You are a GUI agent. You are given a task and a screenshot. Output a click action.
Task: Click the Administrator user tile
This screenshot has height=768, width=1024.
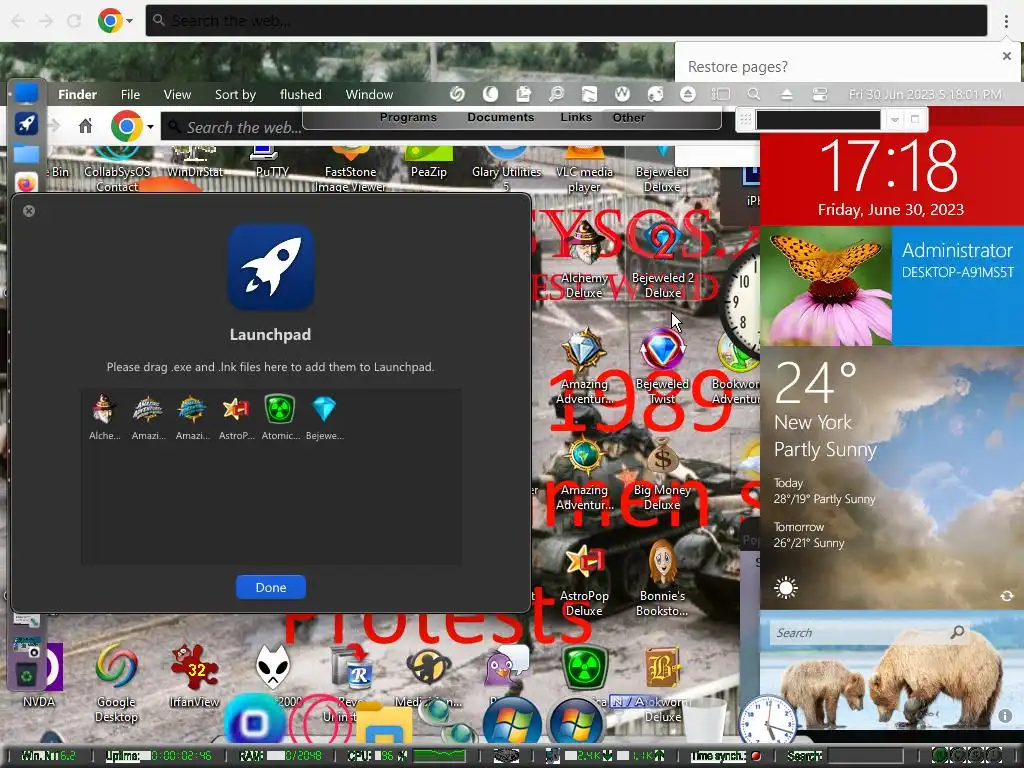pyautogui.click(x=957, y=285)
